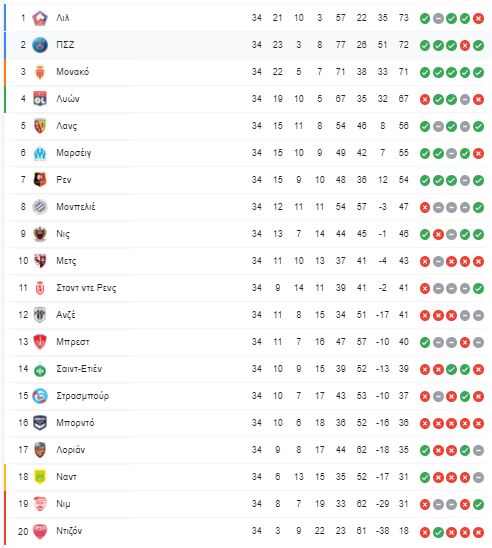This screenshot has height=548, width=492.
Task: Select the Μονακό team crest
Action: click(x=40, y=72)
